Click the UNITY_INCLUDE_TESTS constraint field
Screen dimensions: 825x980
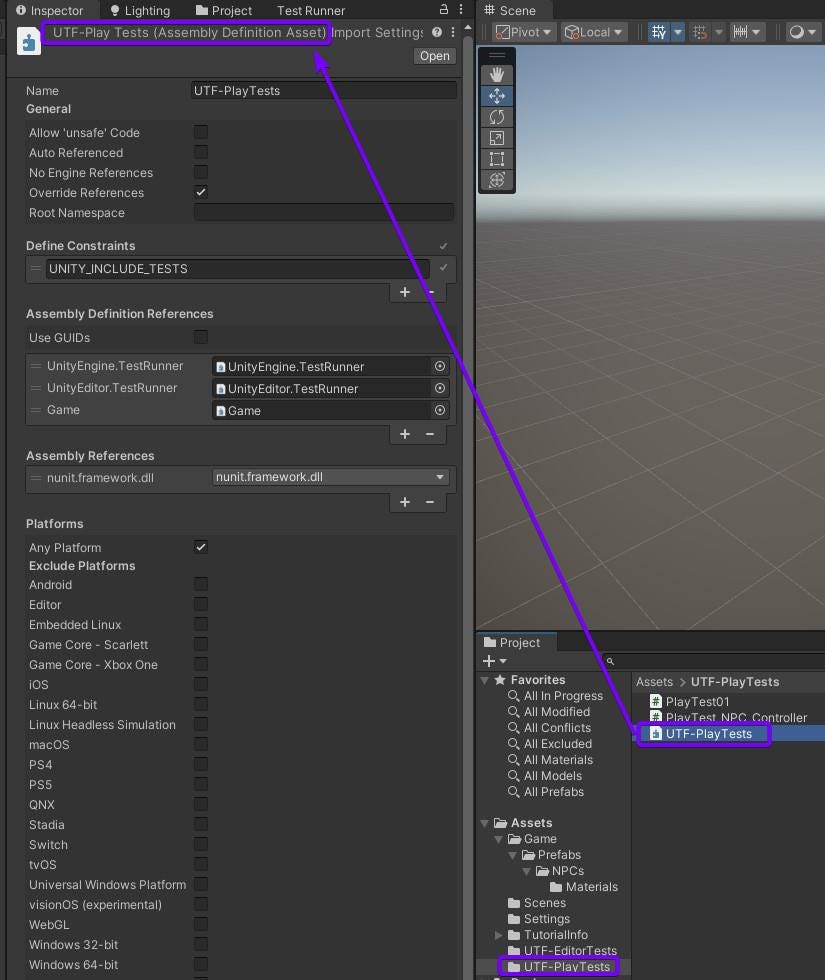click(x=238, y=269)
